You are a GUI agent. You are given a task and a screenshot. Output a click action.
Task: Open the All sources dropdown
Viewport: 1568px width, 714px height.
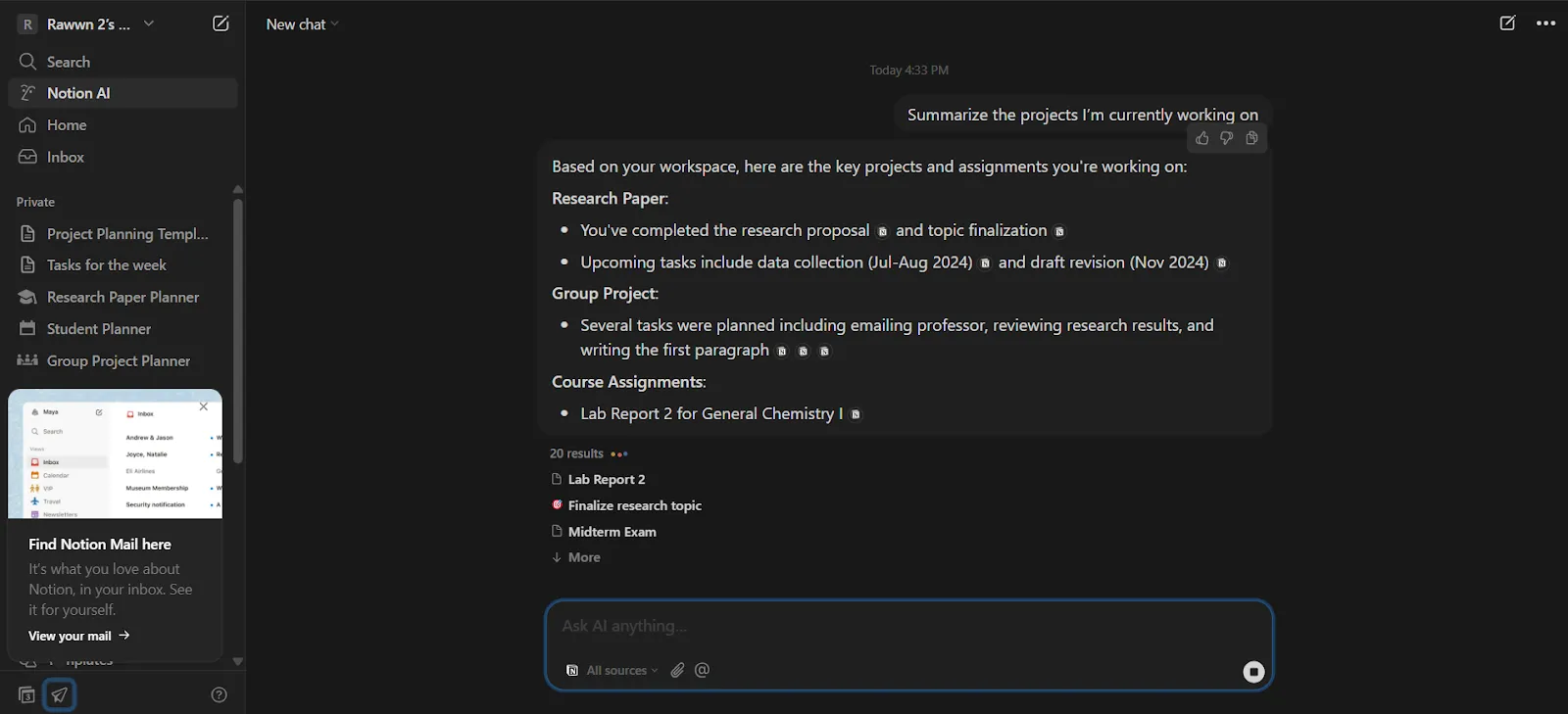coord(613,671)
